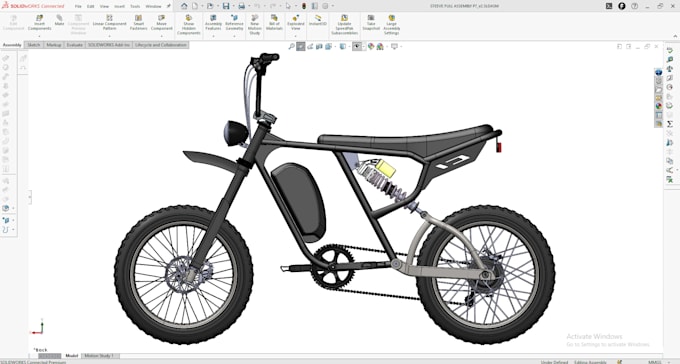Viewport: 680px width, 364px height.
Task: Expand Exploded View dropdown arrow
Action: click(x=295, y=36)
